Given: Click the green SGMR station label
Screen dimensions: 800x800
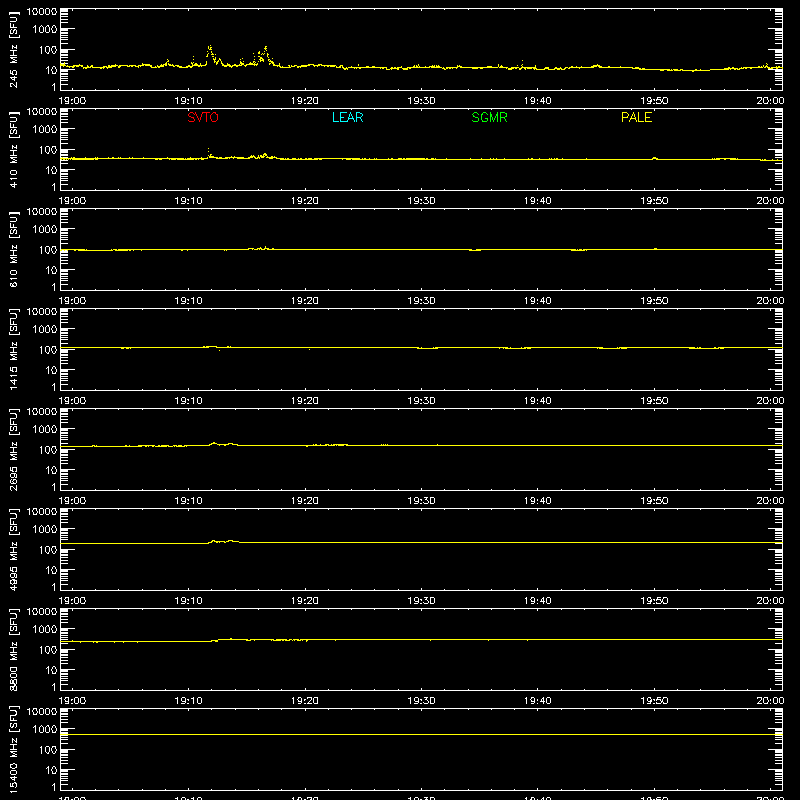Looking at the screenshot, I should [489, 117].
